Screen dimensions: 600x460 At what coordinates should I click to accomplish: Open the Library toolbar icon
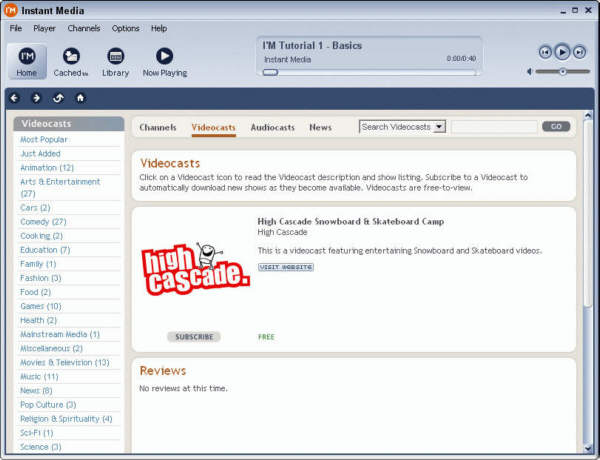pyautogui.click(x=115, y=60)
